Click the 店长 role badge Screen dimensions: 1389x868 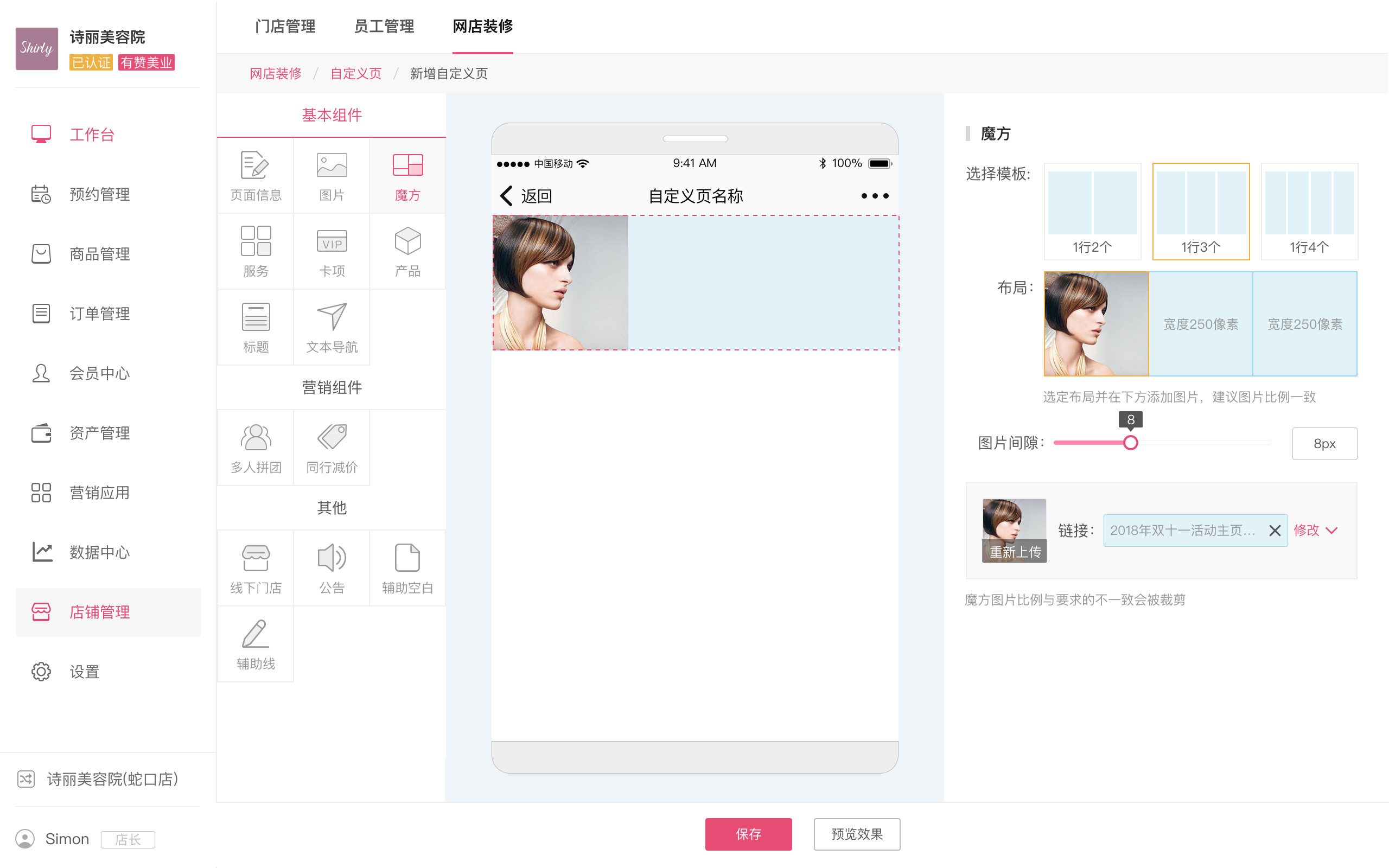128,839
